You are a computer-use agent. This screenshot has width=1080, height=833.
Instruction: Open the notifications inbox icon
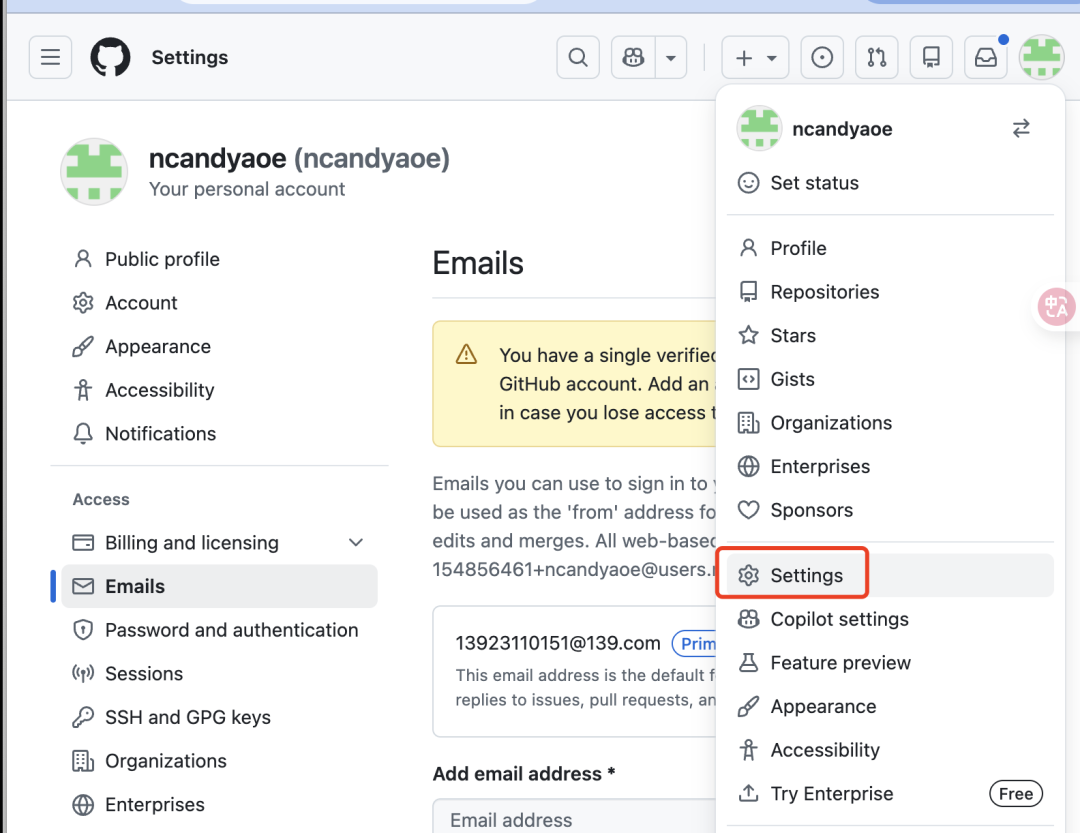[986, 58]
